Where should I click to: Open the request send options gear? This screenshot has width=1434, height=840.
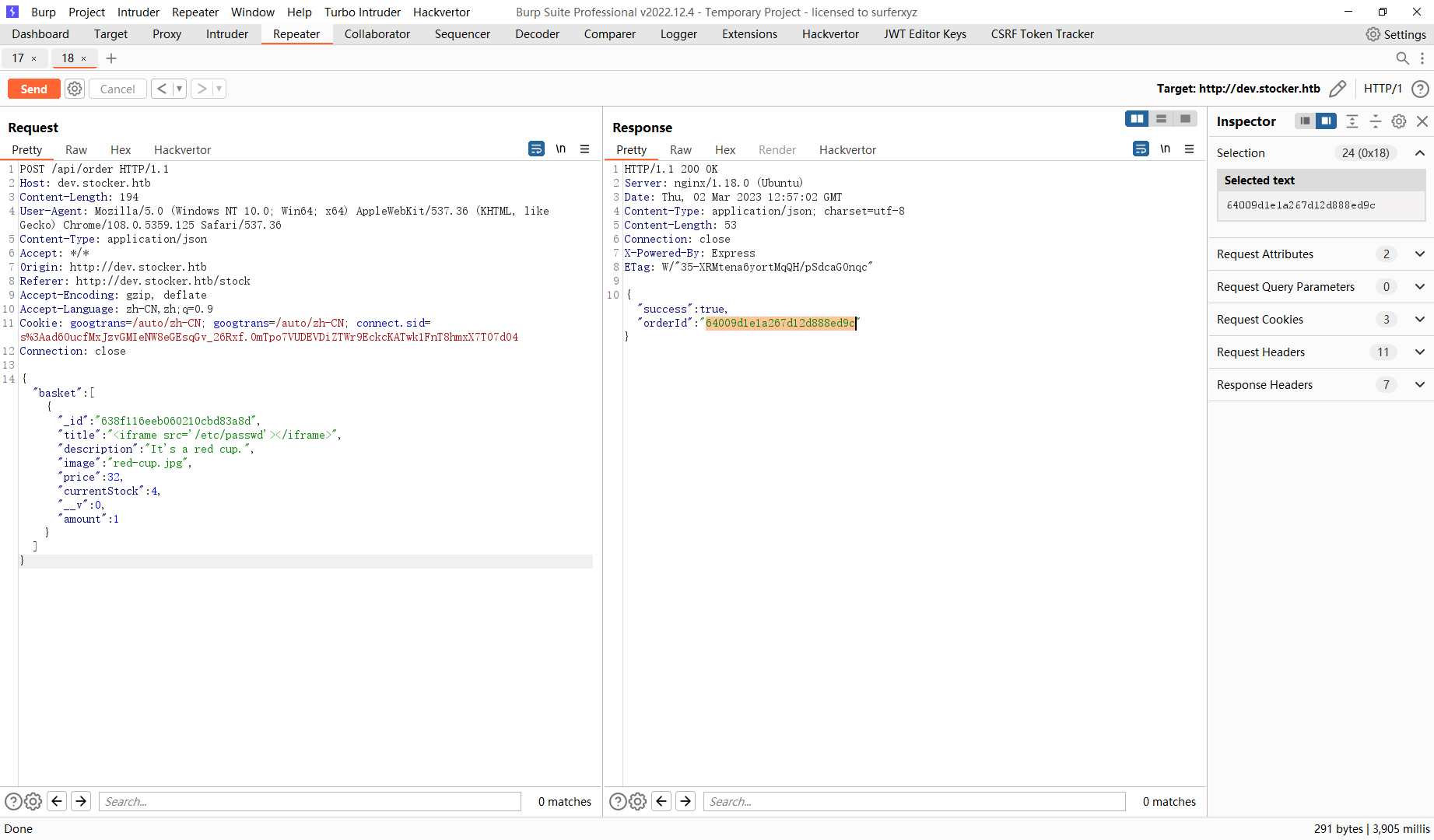coord(75,89)
